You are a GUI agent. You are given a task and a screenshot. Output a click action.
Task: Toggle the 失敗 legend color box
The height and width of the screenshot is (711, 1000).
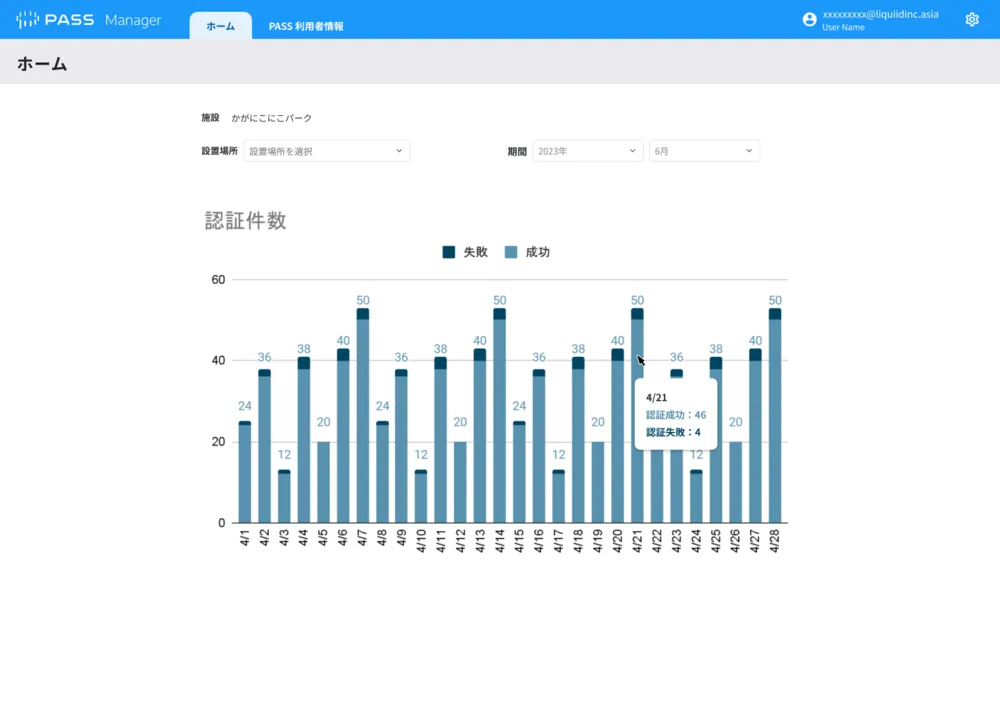(449, 253)
